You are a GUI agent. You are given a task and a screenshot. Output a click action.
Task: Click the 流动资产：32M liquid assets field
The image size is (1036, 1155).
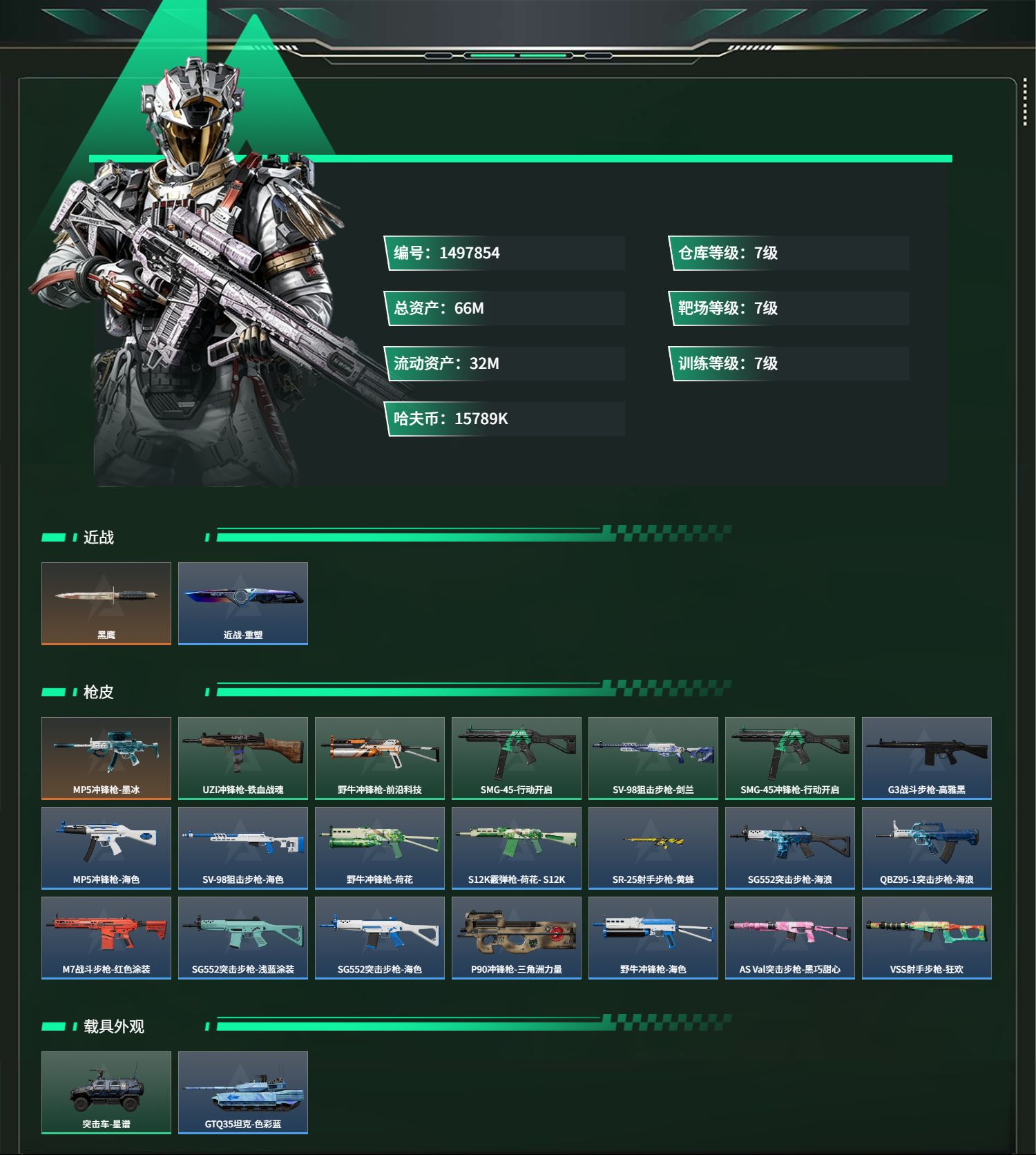point(505,363)
